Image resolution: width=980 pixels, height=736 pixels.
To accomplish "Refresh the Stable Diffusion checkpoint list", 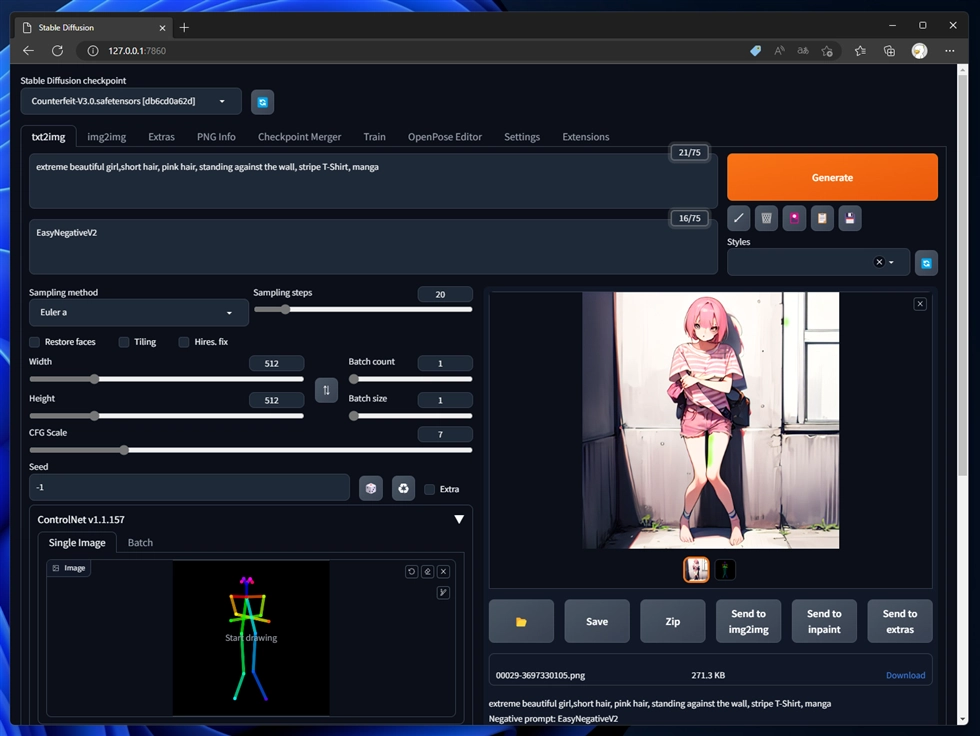I will coord(262,102).
